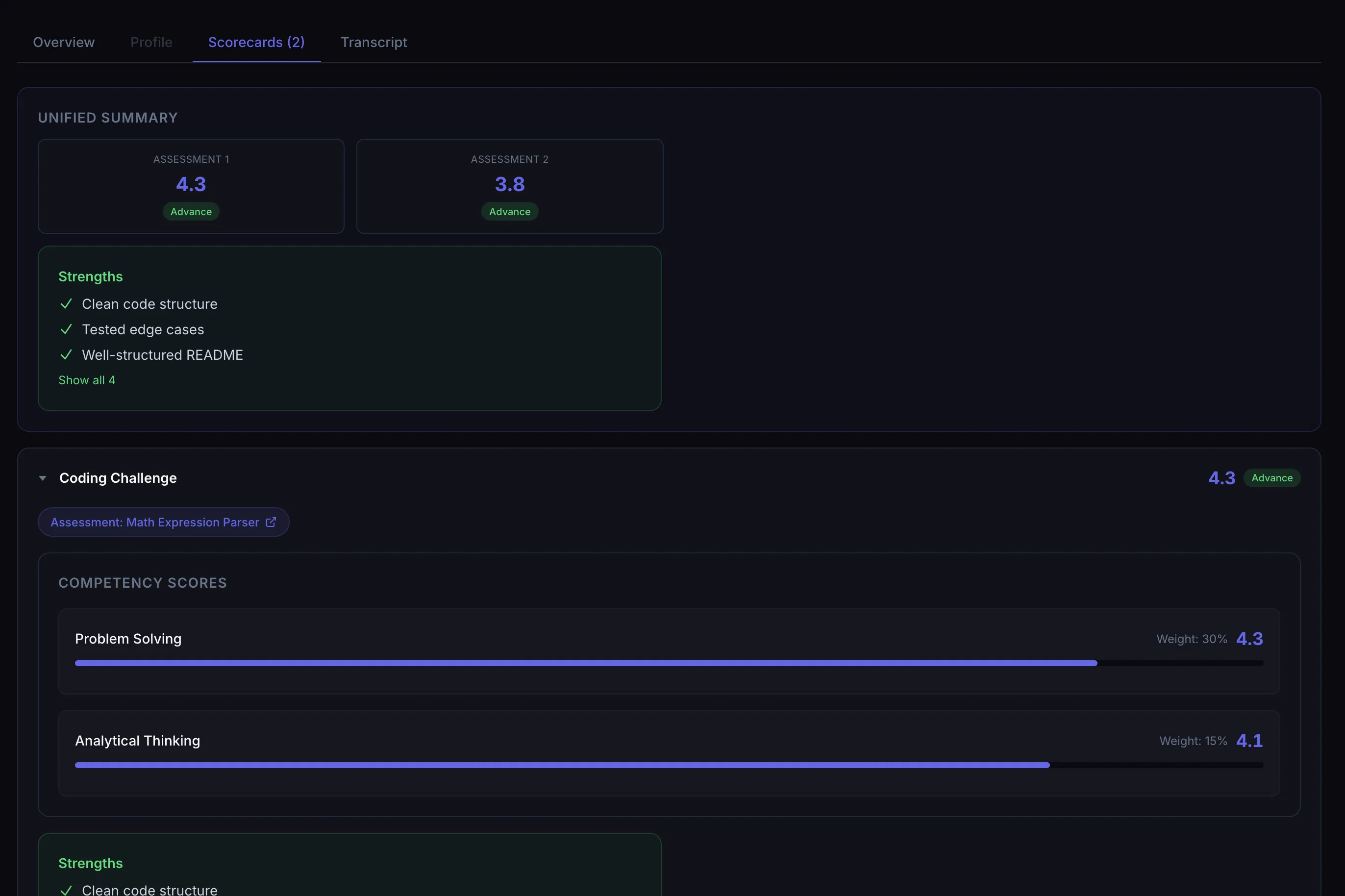Open the Transcript tab
The width and height of the screenshot is (1345, 896).
click(374, 42)
